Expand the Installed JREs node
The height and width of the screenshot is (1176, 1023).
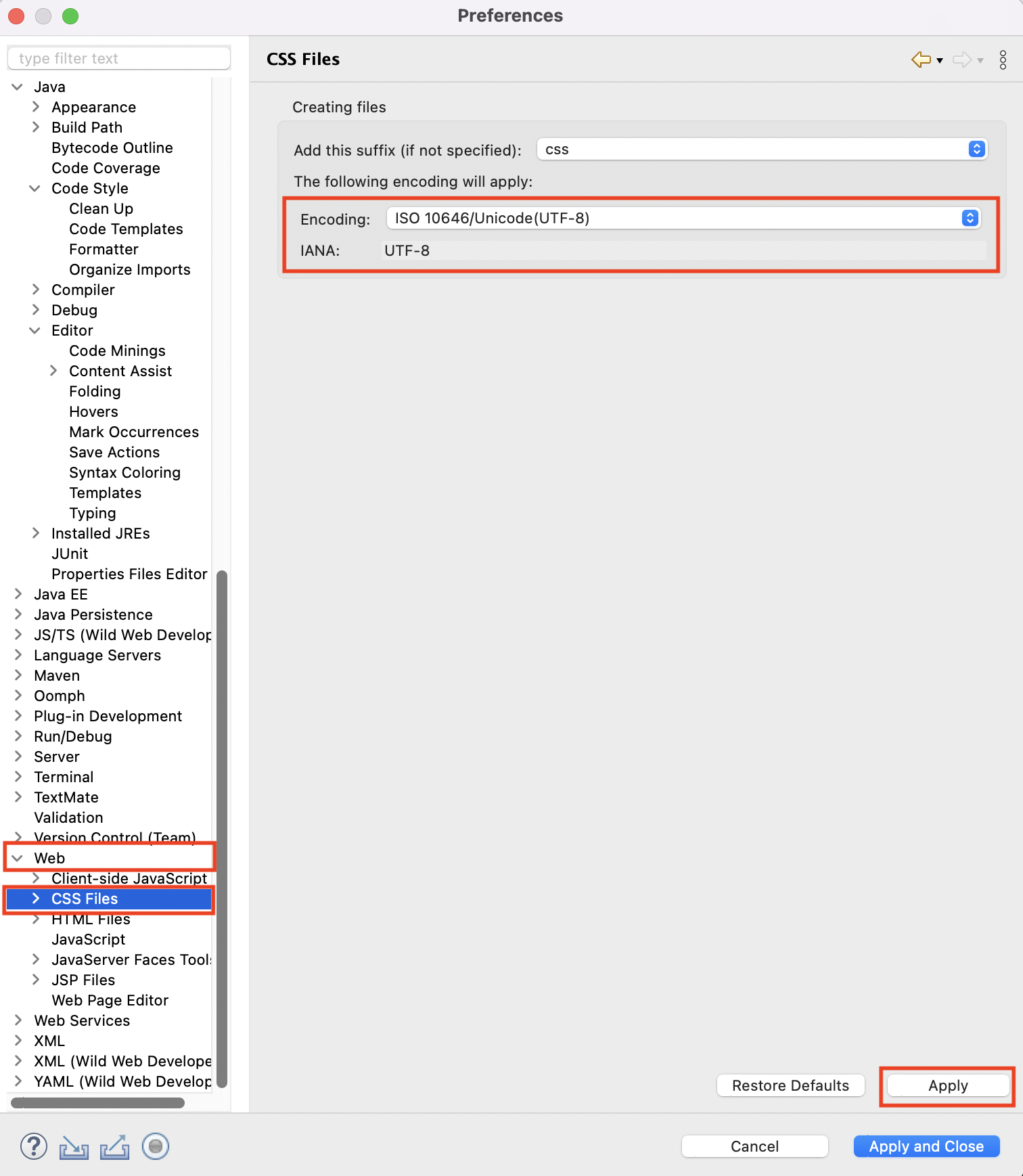coord(36,533)
